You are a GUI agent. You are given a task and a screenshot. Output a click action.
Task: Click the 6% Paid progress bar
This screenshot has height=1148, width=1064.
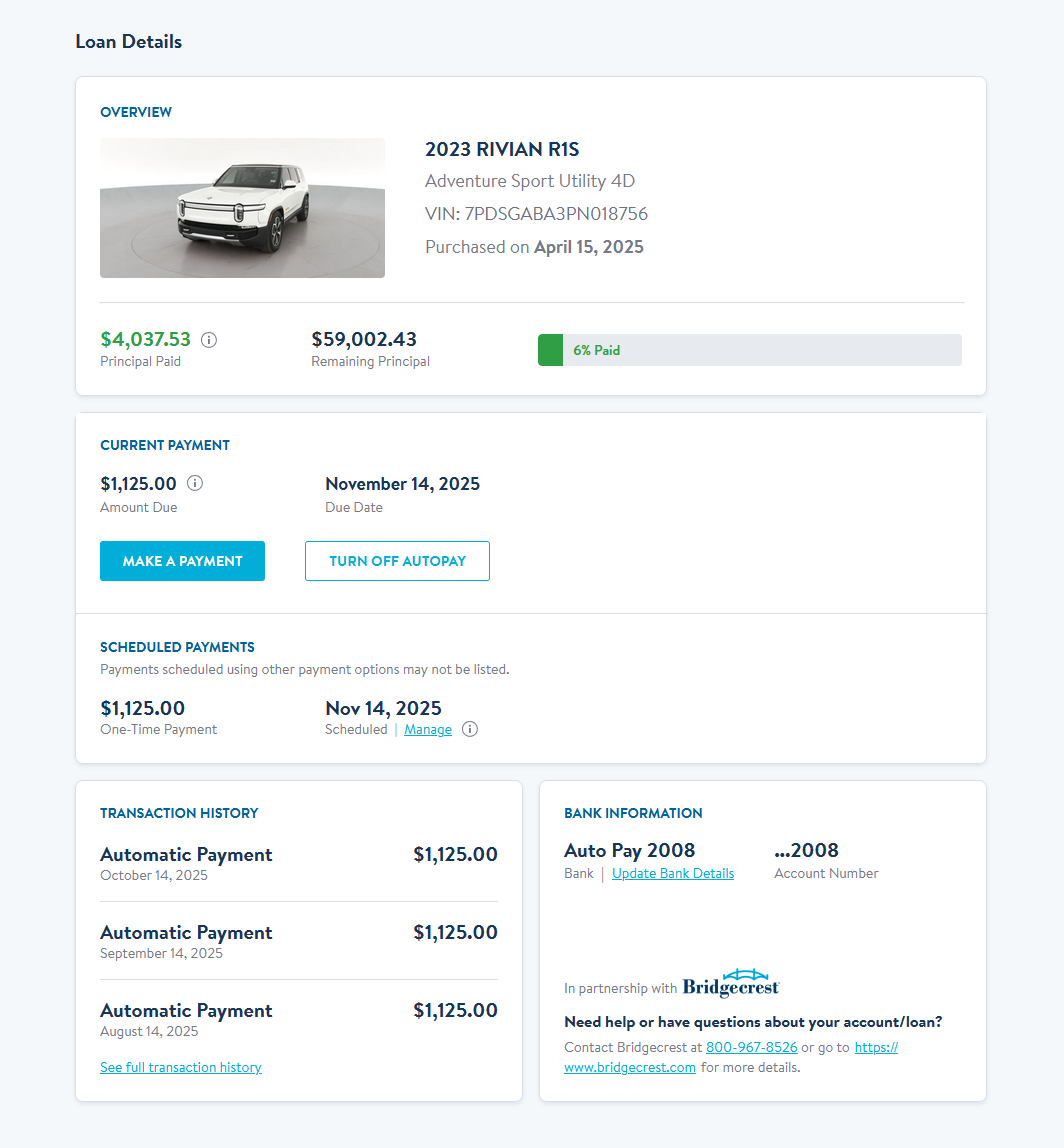pos(749,350)
